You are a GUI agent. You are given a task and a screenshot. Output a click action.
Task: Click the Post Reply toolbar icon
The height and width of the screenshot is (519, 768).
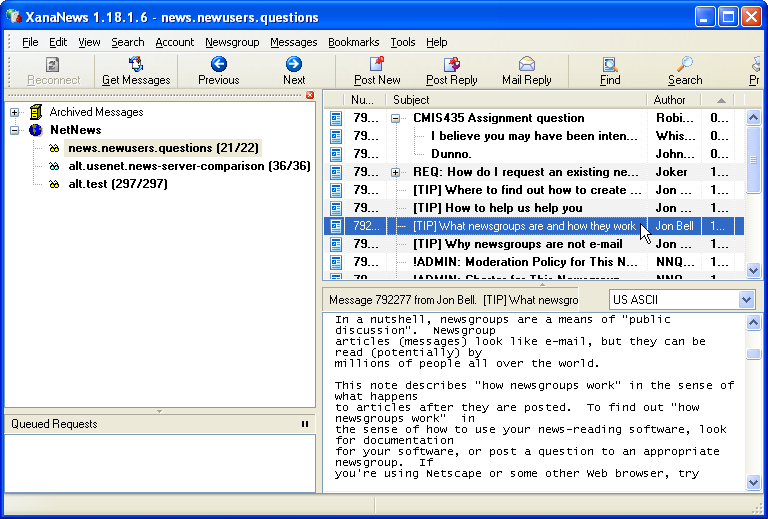point(451,65)
